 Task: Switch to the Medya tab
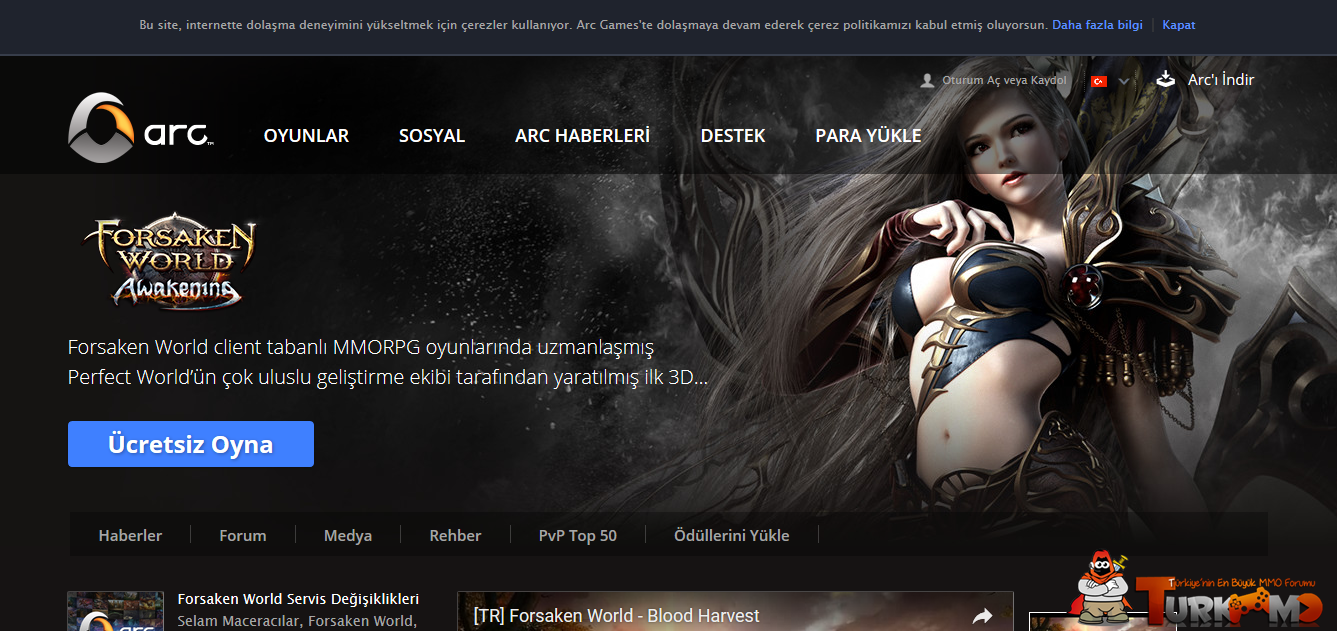pos(348,535)
